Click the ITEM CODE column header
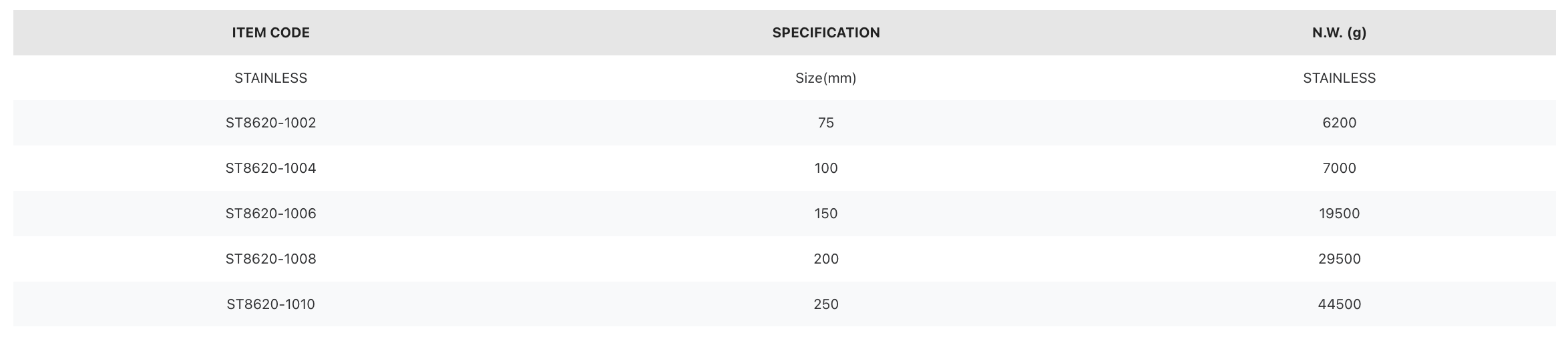 click(x=270, y=33)
